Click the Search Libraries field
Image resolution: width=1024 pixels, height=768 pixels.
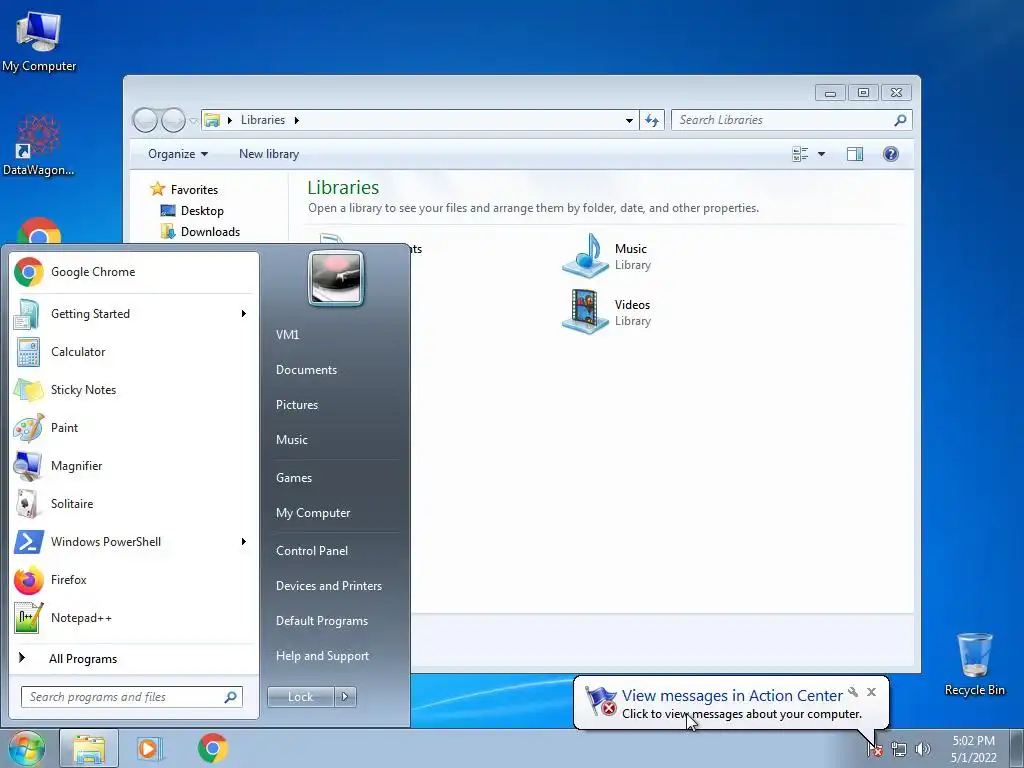click(x=792, y=120)
